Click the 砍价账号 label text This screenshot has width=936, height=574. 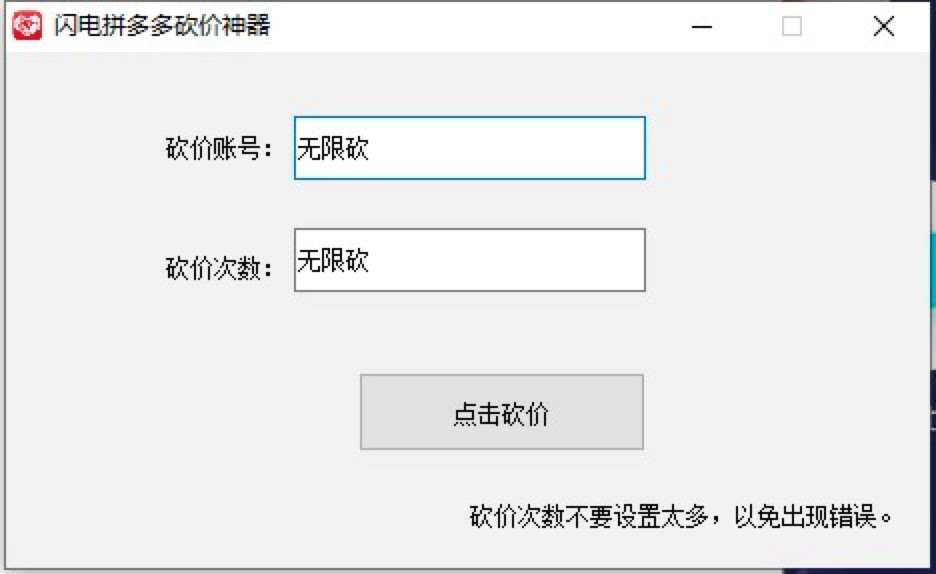pos(218,150)
